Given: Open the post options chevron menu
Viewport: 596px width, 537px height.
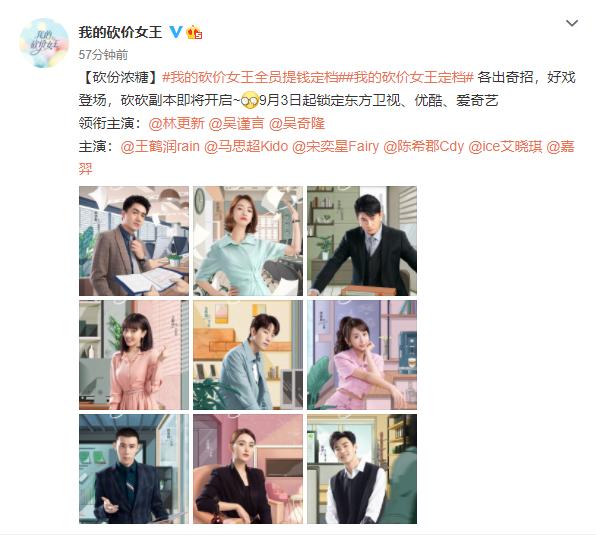Looking at the screenshot, I should (572, 24).
